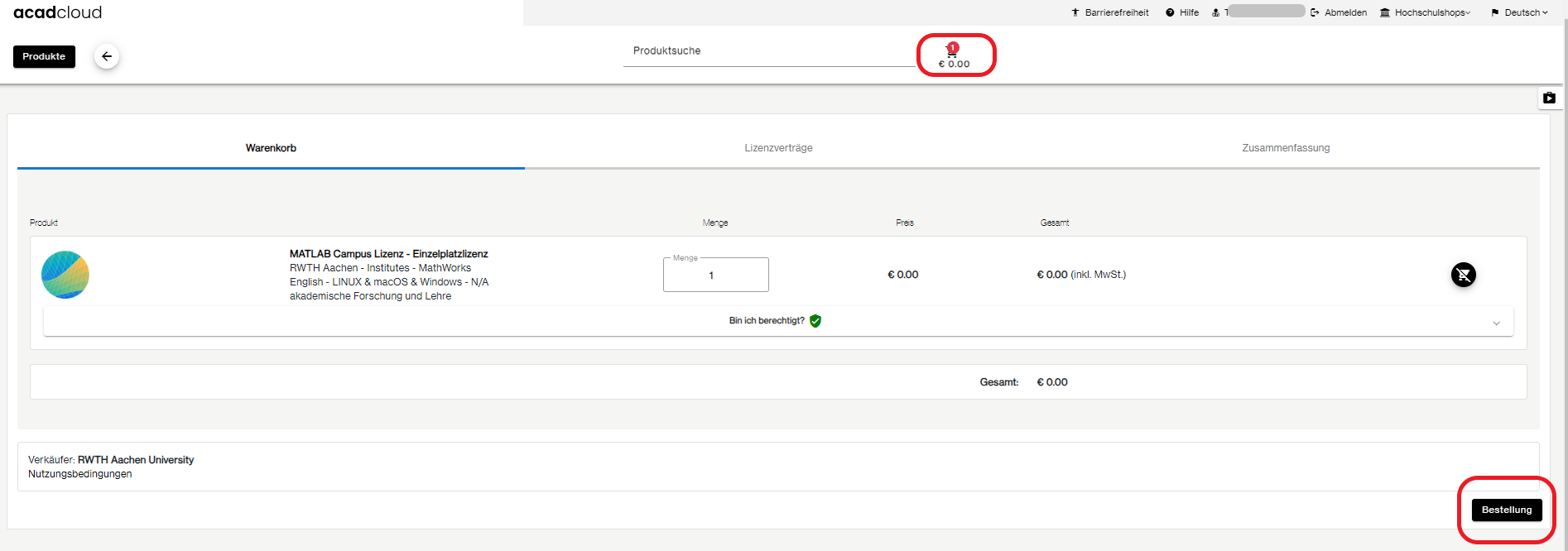Click the Abmelden logout icon
This screenshot has height=551, width=1568.
[x=1315, y=12]
